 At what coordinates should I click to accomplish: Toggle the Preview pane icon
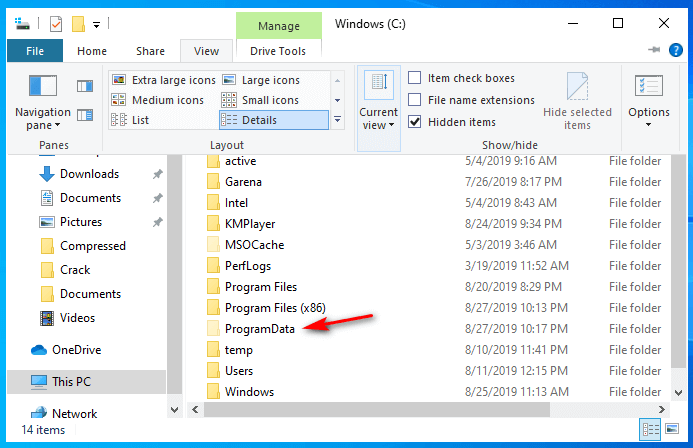point(85,86)
